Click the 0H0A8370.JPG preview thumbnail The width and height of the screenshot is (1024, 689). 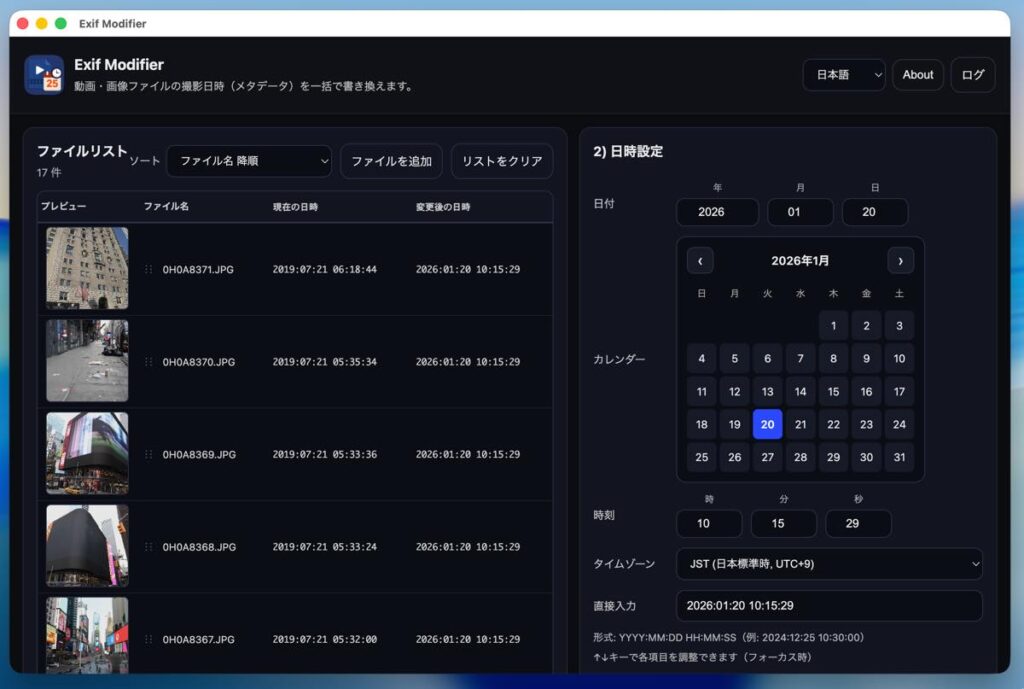(x=87, y=361)
